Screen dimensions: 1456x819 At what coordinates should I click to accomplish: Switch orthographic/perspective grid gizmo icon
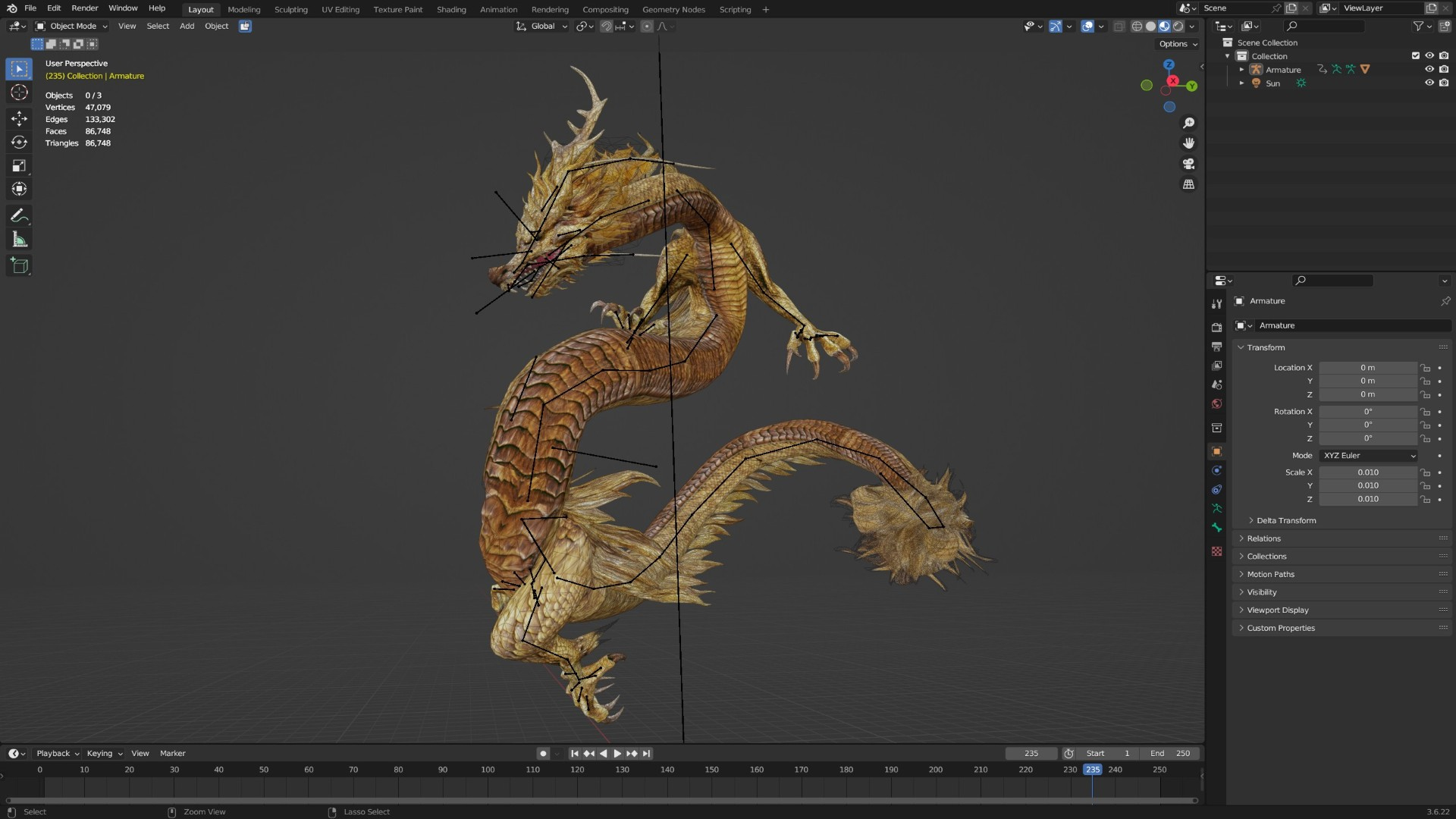1188,184
